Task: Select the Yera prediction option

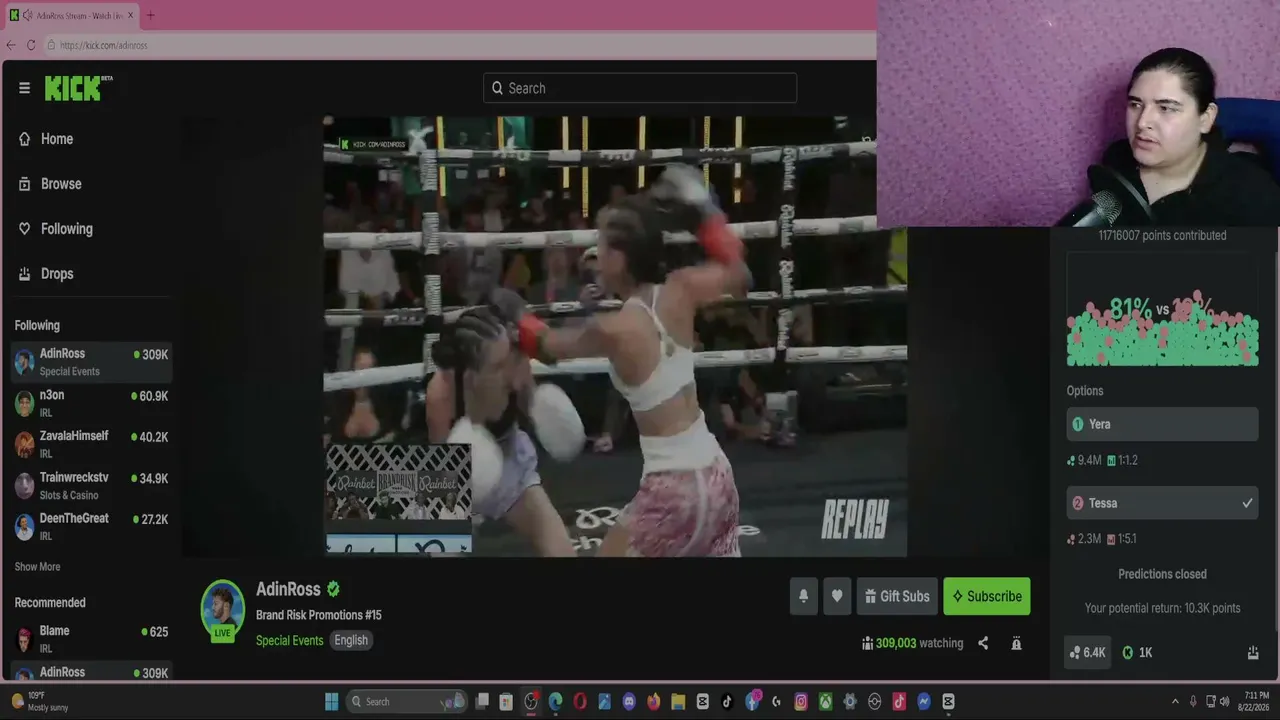Action: (x=1162, y=424)
